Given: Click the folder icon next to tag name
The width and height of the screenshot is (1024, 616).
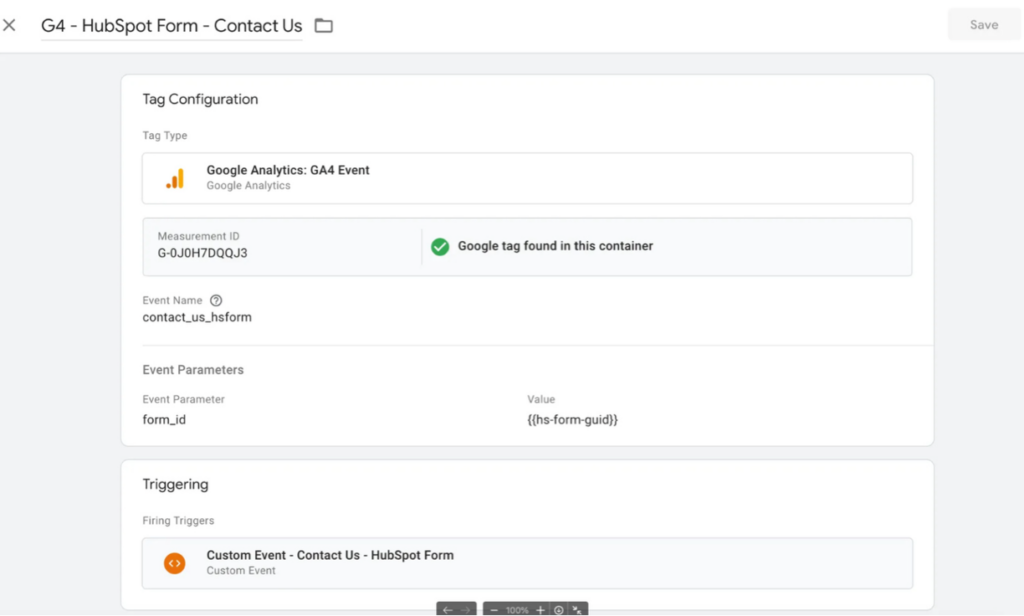Looking at the screenshot, I should tap(323, 26).
